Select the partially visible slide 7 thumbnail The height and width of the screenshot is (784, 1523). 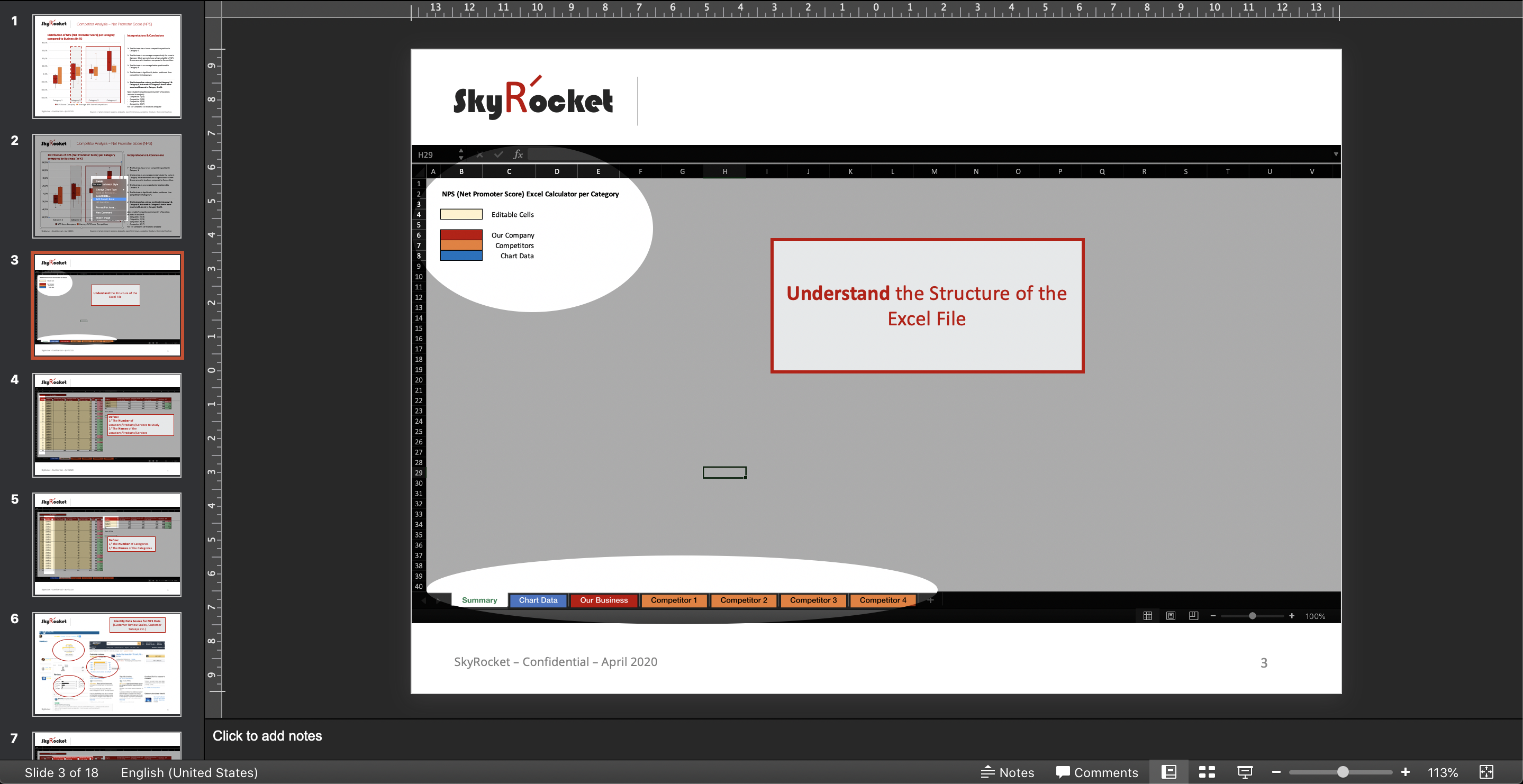[x=107, y=745]
